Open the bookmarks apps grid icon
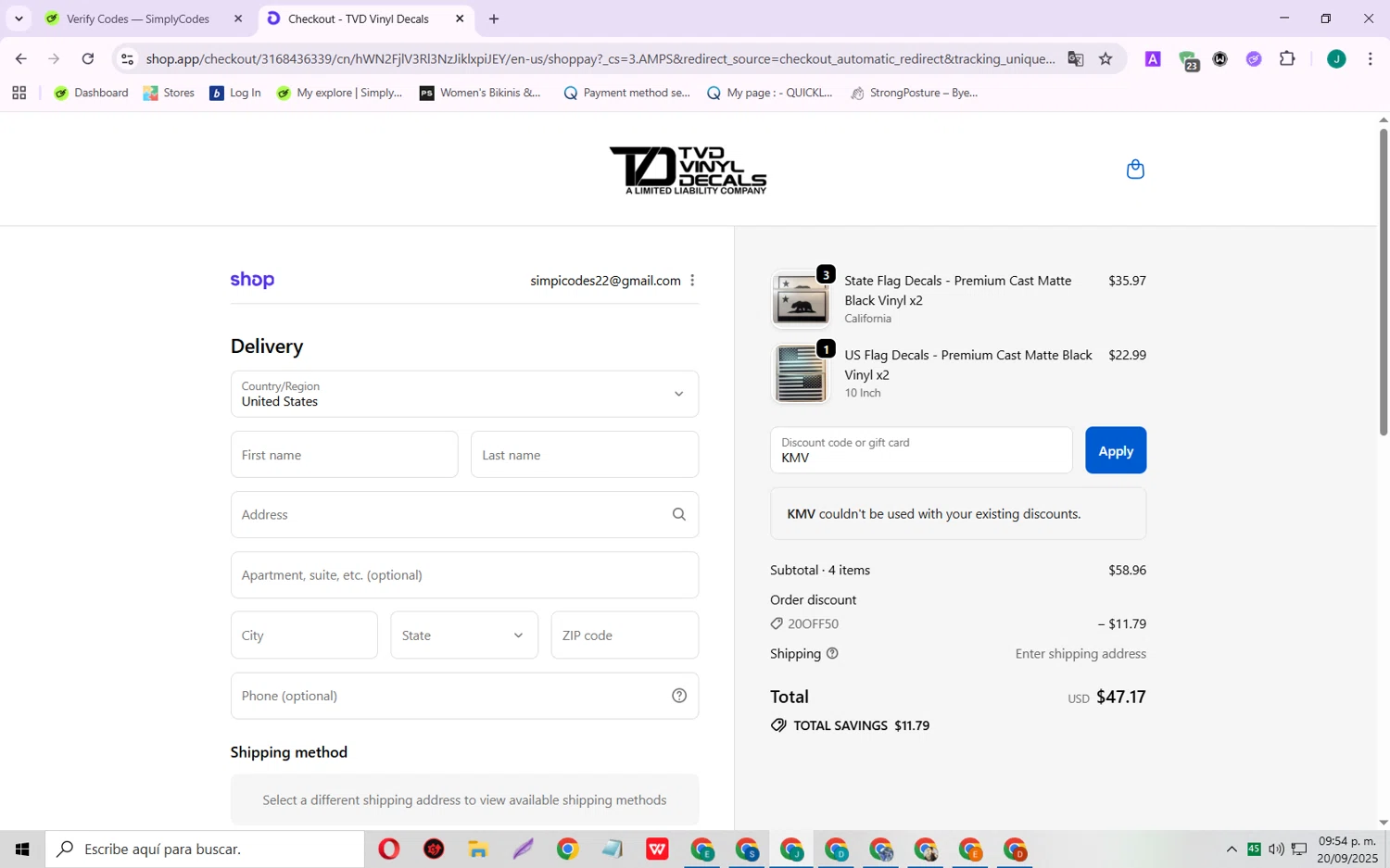 pyautogui.click(x=19, y=93)
